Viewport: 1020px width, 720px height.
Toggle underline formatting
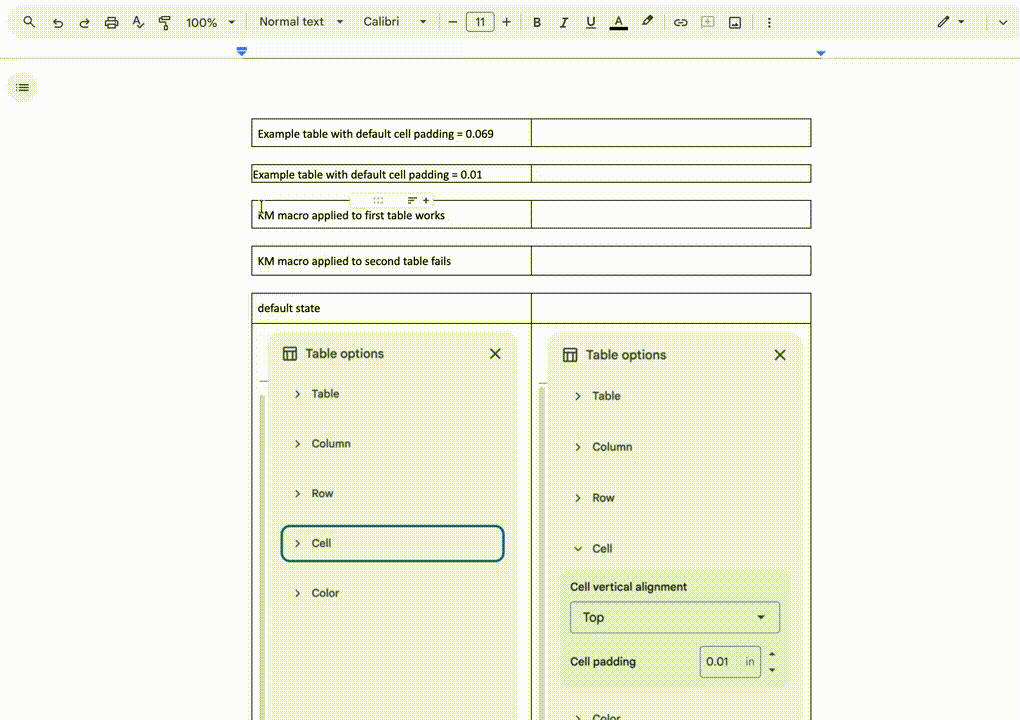591,22
